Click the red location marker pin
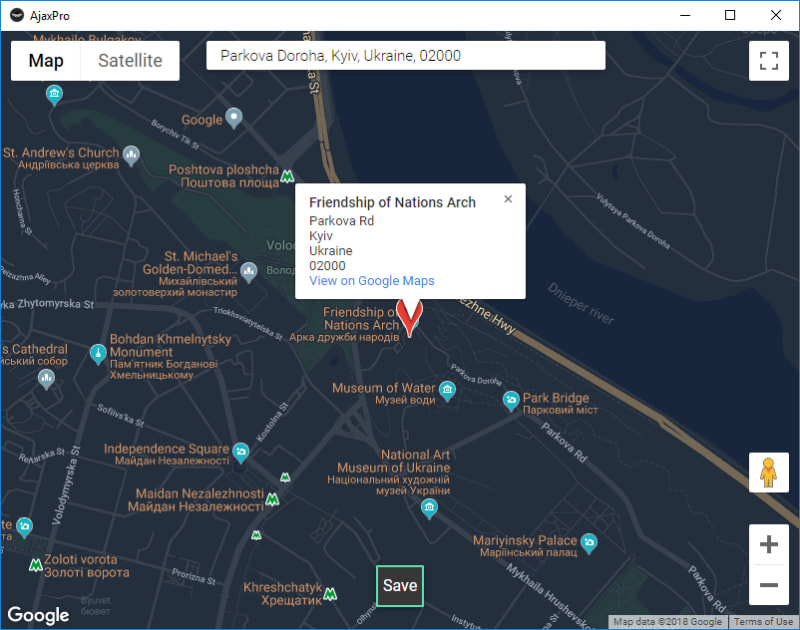Image resolution: width=800 pixels, height=630 pixels. coord(409,317)
